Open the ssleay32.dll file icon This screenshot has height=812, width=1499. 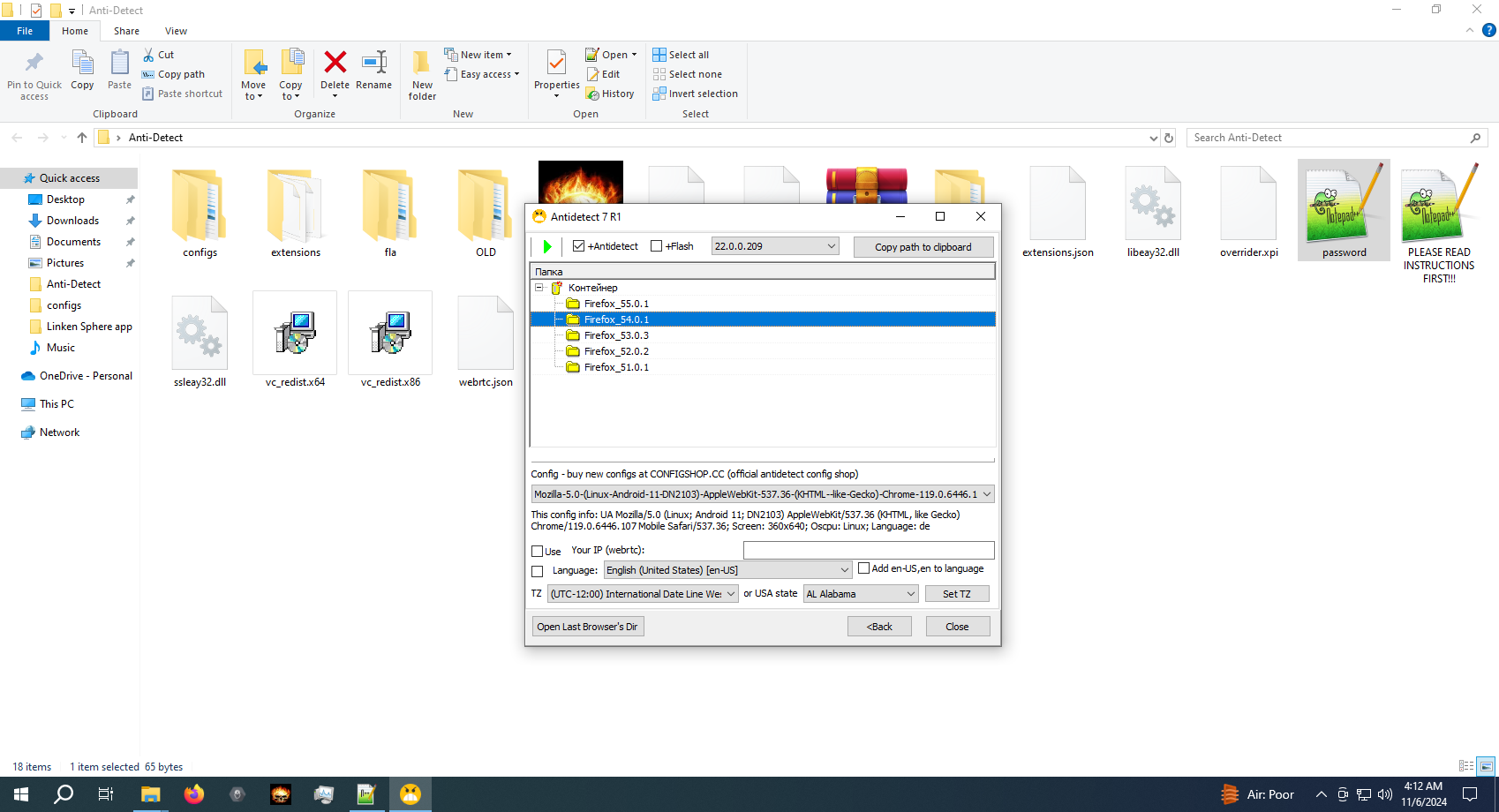[200, 334]
